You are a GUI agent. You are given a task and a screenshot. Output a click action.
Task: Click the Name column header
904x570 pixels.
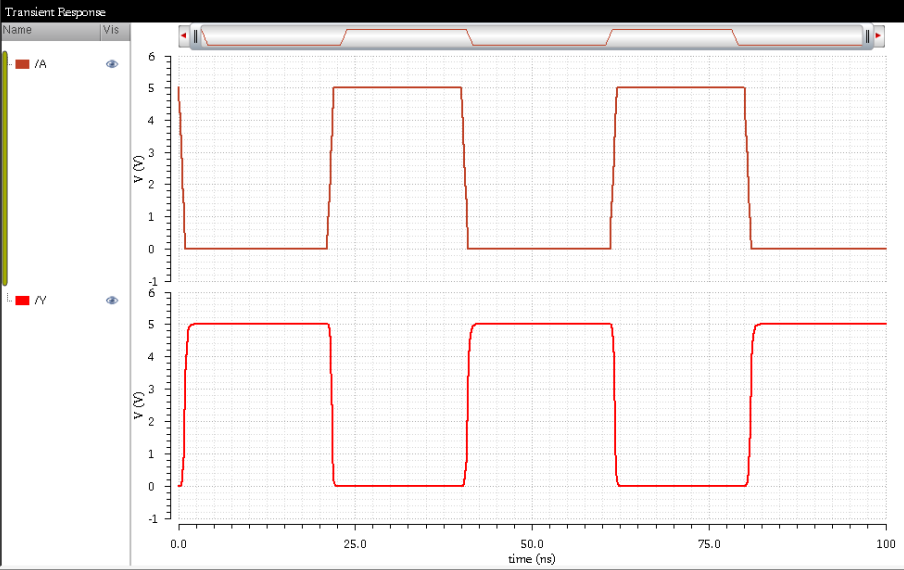click(x=51, y=31)
